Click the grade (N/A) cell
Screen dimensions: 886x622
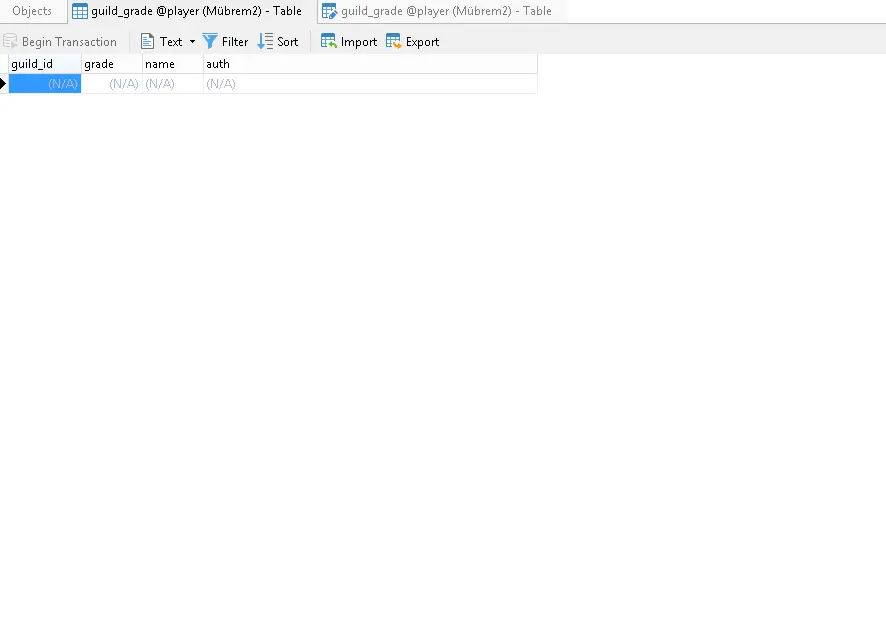click(x=112, y=84)
